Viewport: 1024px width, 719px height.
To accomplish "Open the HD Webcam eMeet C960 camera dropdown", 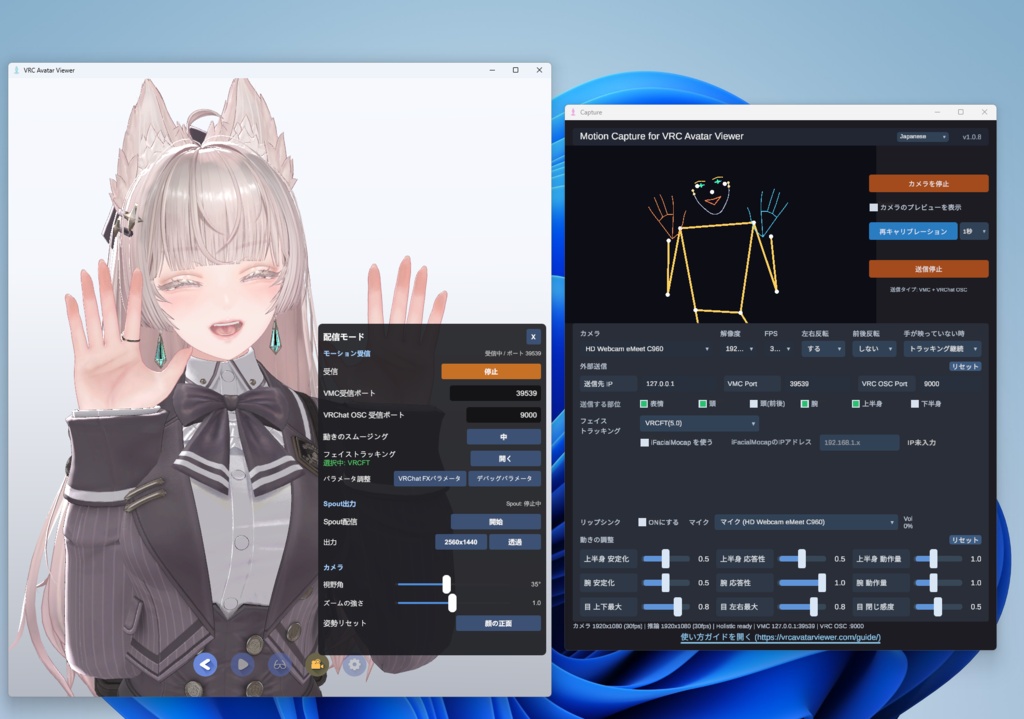I will click(645, 349).
